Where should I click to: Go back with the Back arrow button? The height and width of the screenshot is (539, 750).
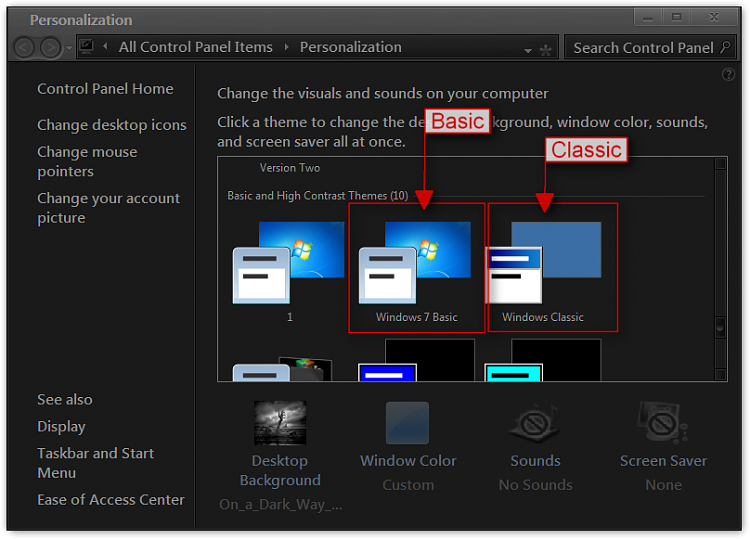(24, 47)
